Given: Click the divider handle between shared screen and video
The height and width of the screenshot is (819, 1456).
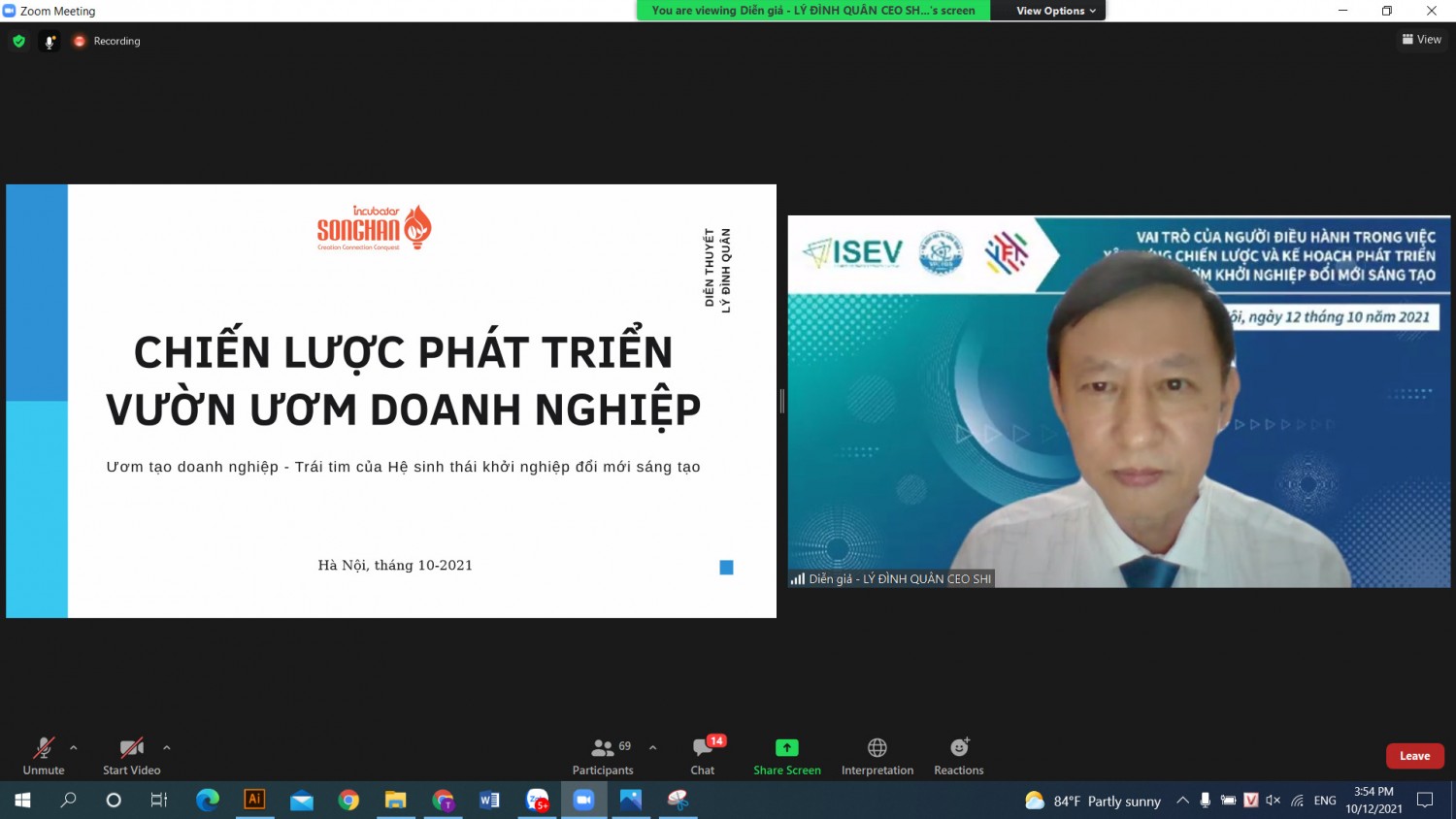Looking at the screenshot, I should (781, 401).
